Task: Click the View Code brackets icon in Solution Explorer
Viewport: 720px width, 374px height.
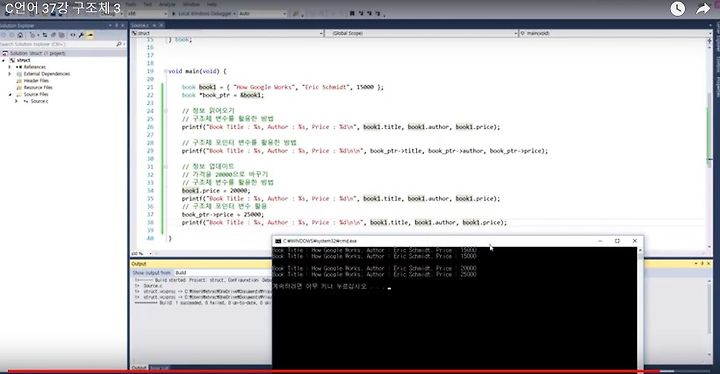Action: (x=73, y=35)
